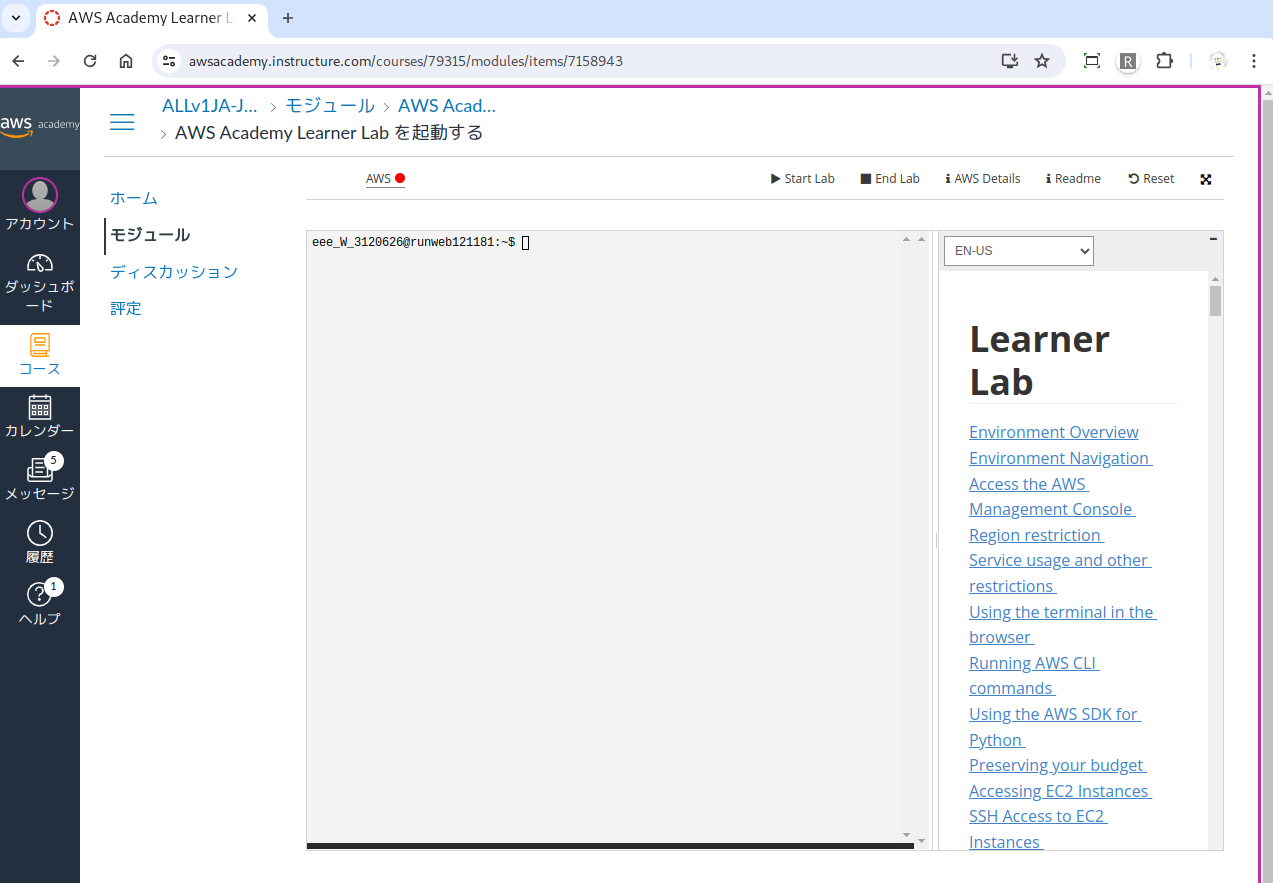
Task: Click the page vertical scrollbar
Action: pyautogui.click(x=1267, y=485)
